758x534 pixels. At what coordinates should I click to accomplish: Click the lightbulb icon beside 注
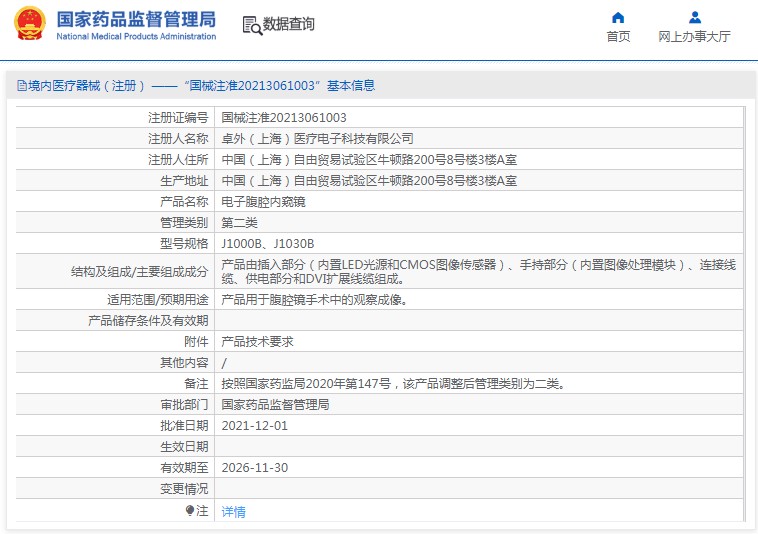point(190,510)
